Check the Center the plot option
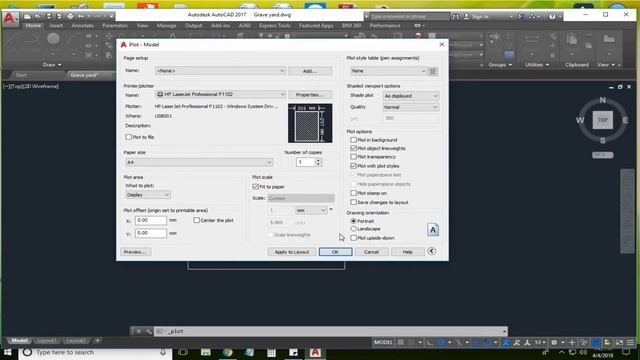The image size is (640, 360). click(197, 220)
